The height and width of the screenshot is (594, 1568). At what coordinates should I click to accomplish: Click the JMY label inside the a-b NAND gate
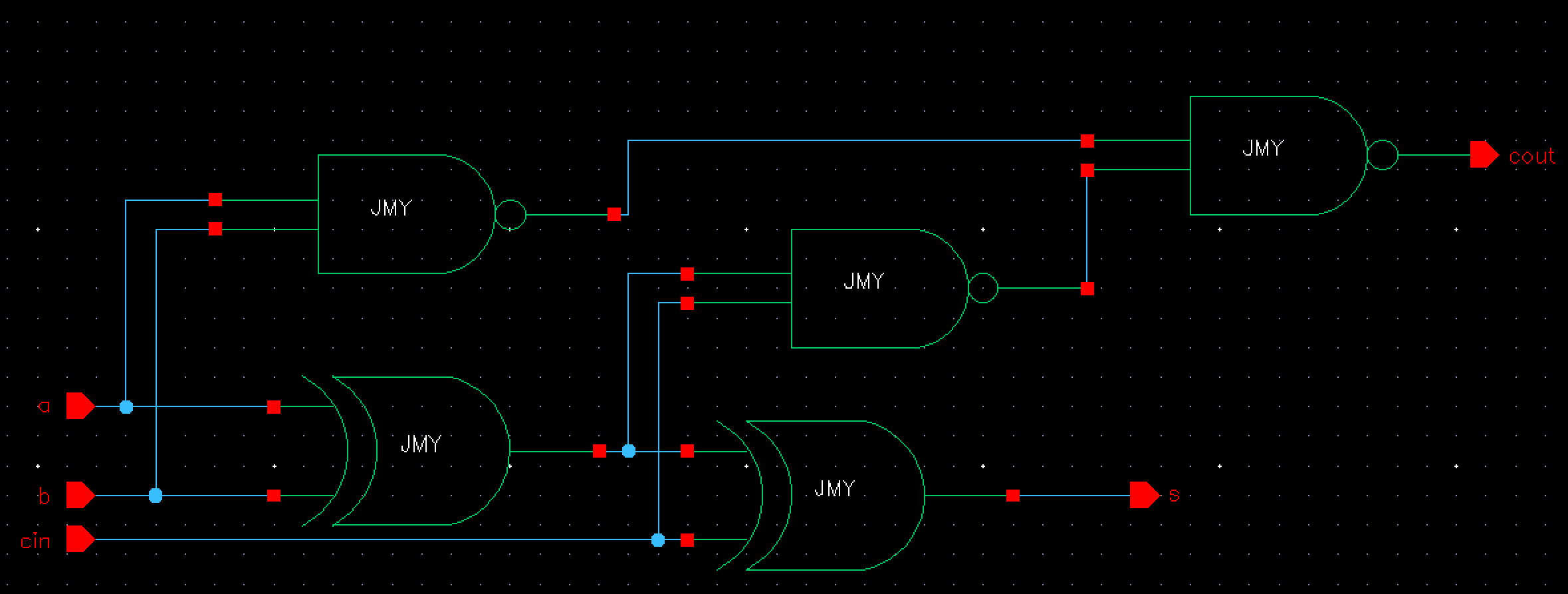391,208
